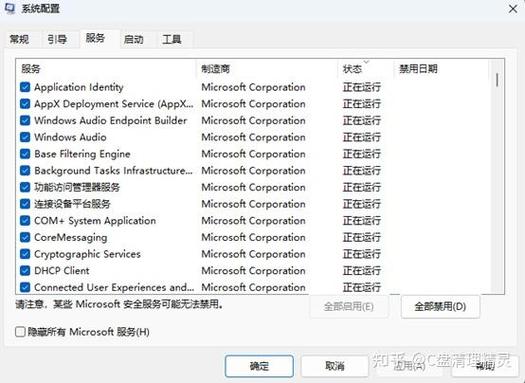Sort by the 制造商 column header

pos(267,69)
